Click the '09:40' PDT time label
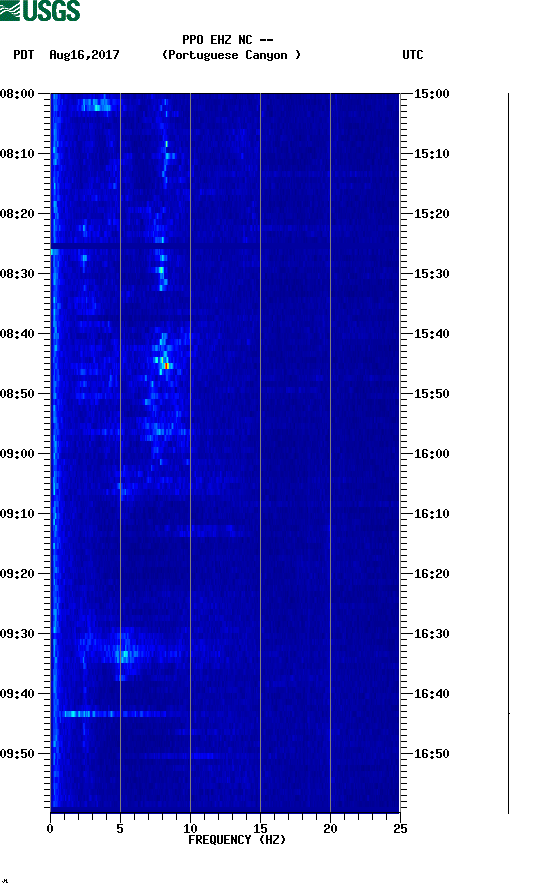This screenshot has height=892, width=552. click(x=18, y=694)
